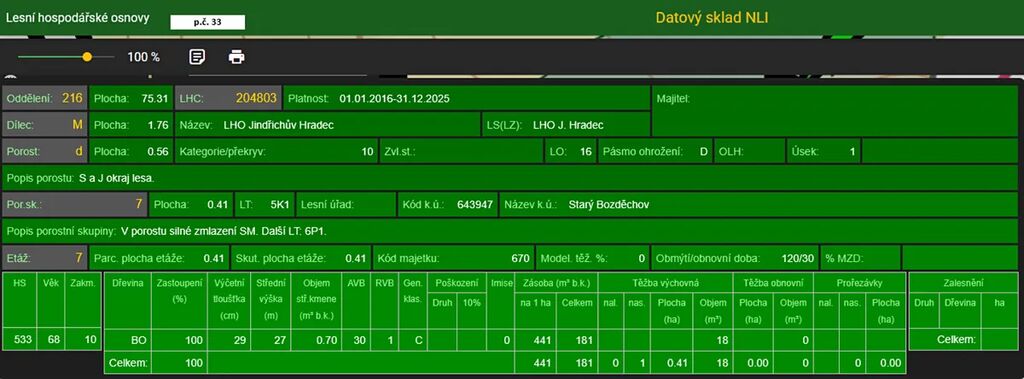1024x379 pixels.
Task: Click the LHC 204803 field
Action: (x=229, y=99)
